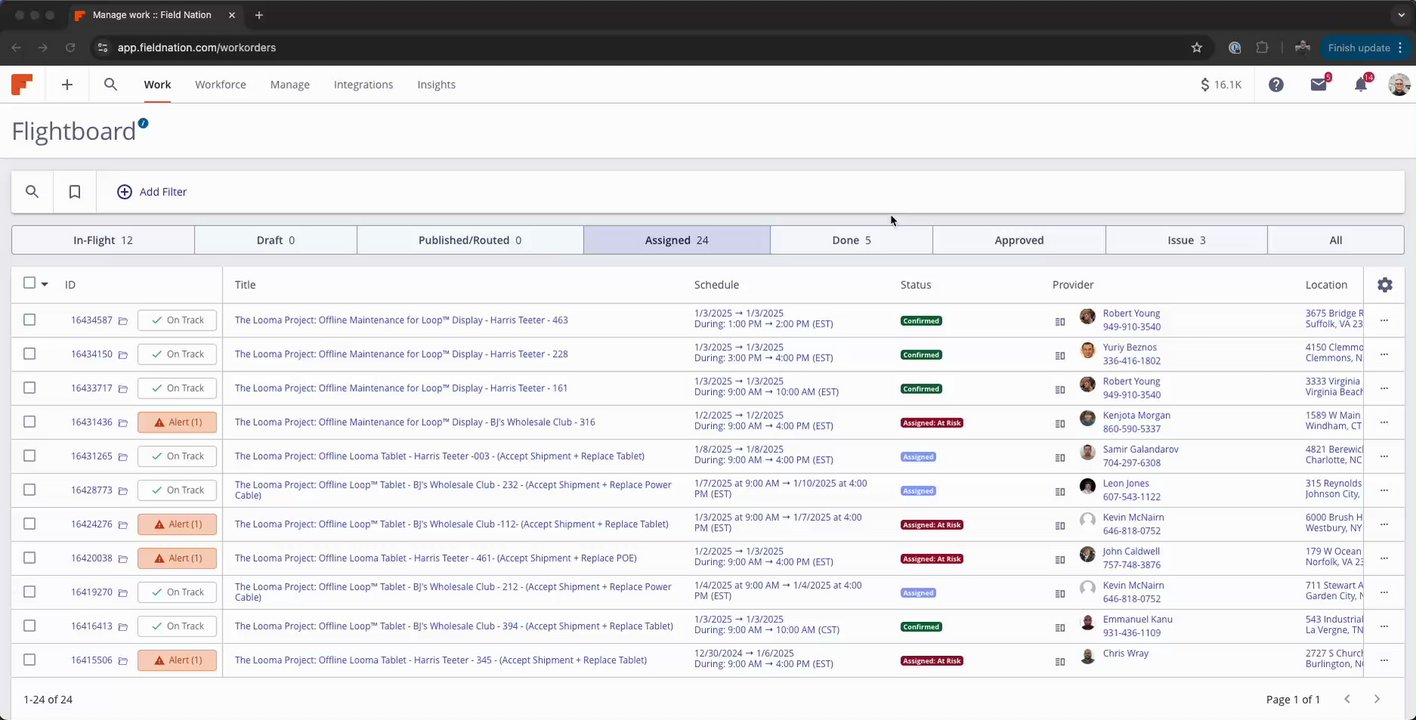Click the Finish update button

[x=1366, y=48]
